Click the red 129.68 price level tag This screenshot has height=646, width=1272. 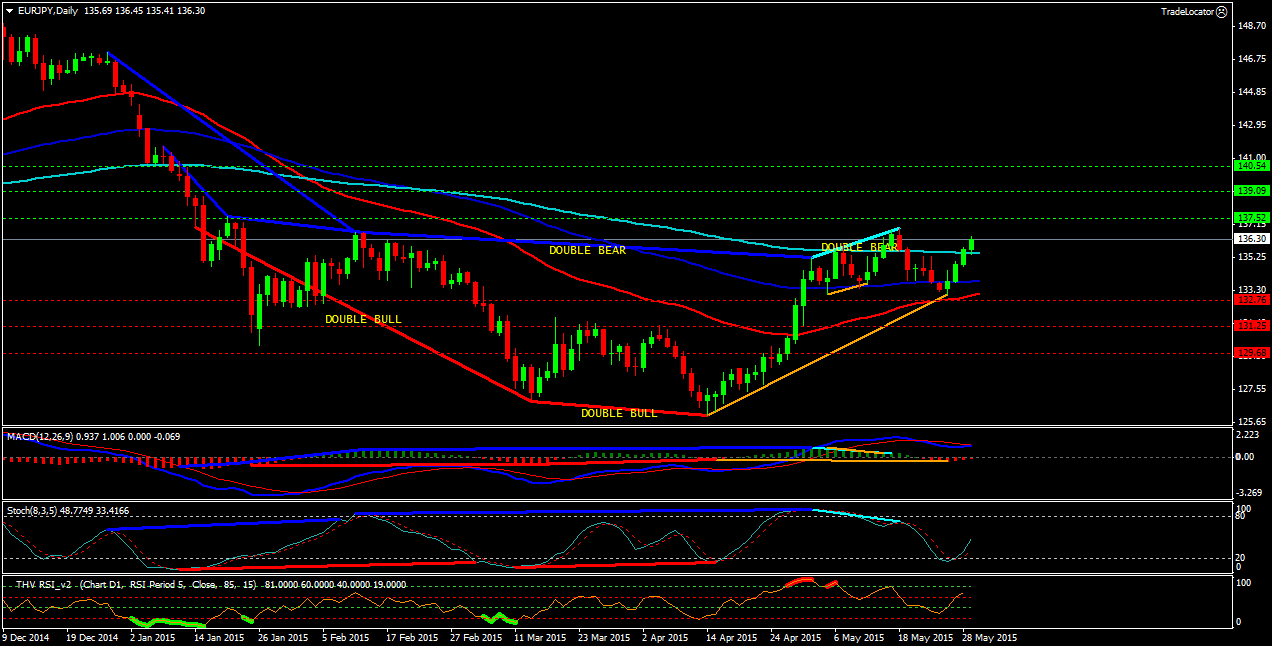tap(1252, 352)
